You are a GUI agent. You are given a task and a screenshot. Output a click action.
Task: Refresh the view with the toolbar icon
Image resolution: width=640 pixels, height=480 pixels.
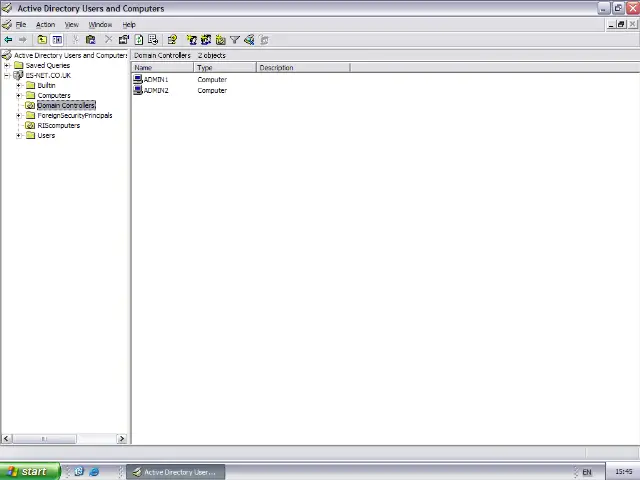point(139,40)
